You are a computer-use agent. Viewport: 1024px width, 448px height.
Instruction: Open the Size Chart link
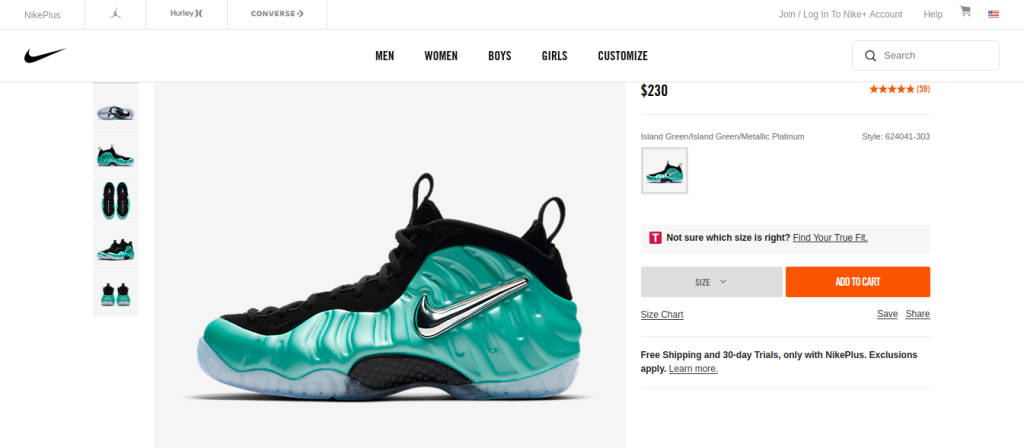[662, 314]
